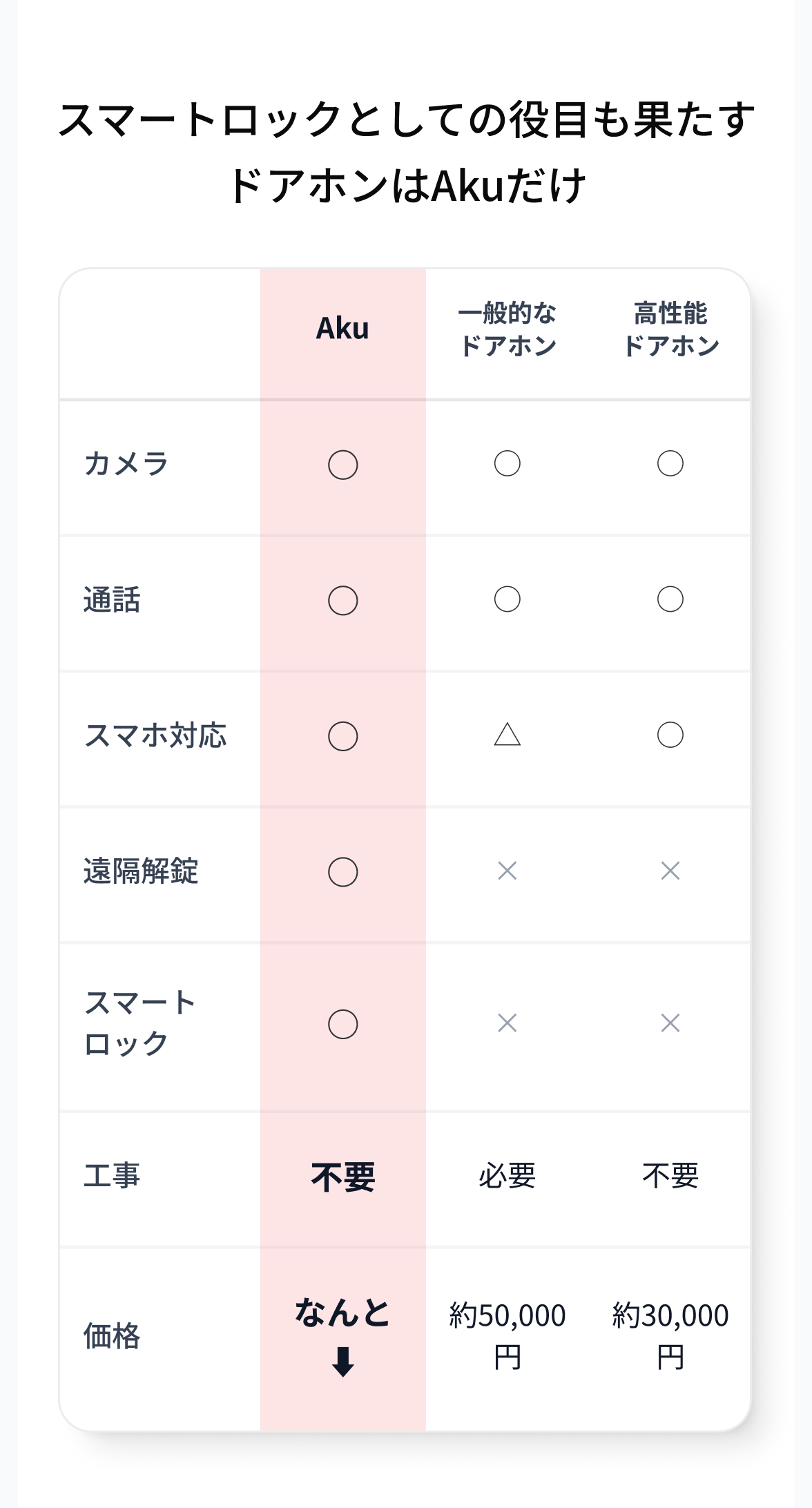
Task: Click the 約50,000円 price cell
Action: coord(507,1335)
